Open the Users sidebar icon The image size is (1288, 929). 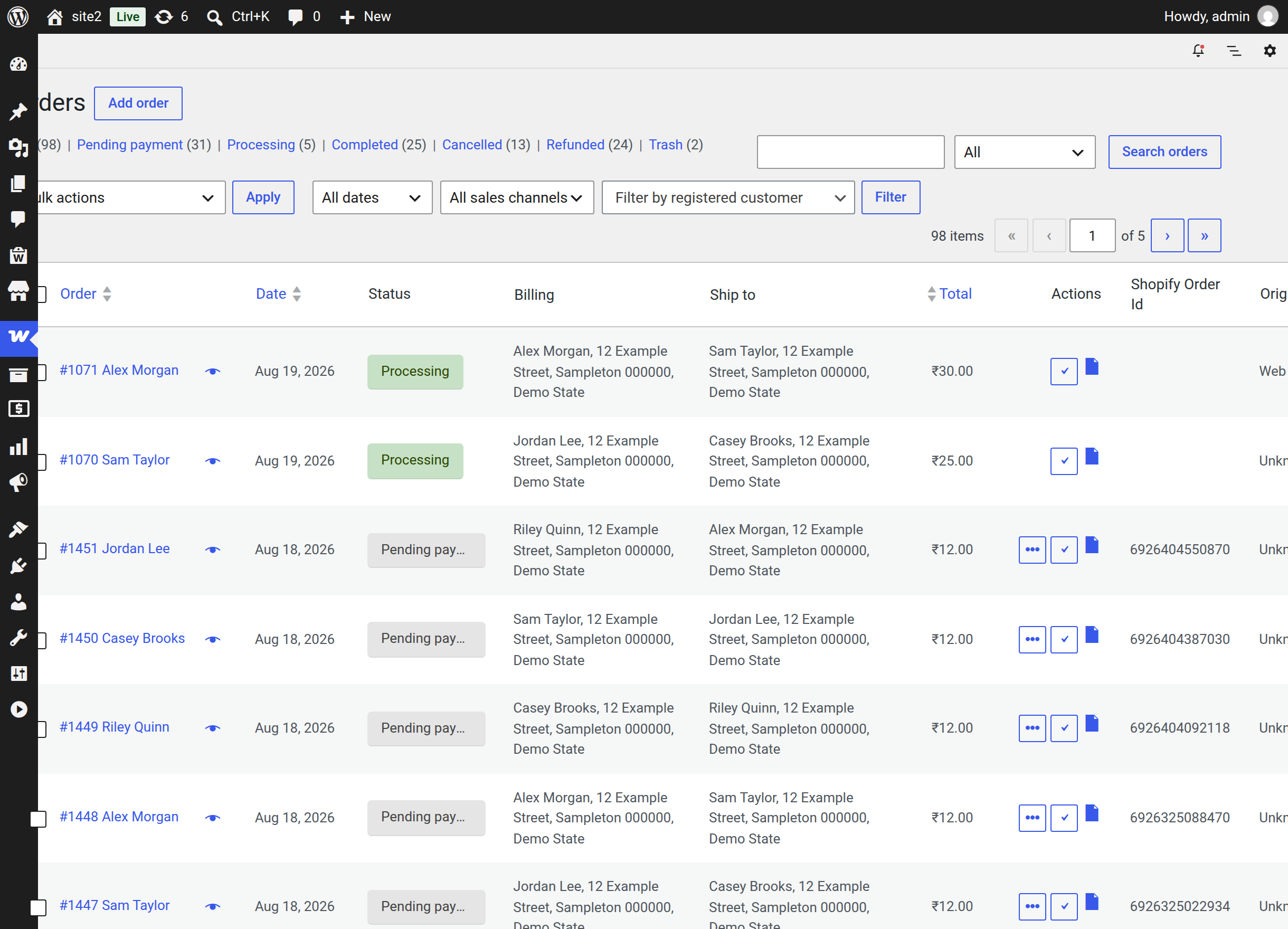point(19,601)
